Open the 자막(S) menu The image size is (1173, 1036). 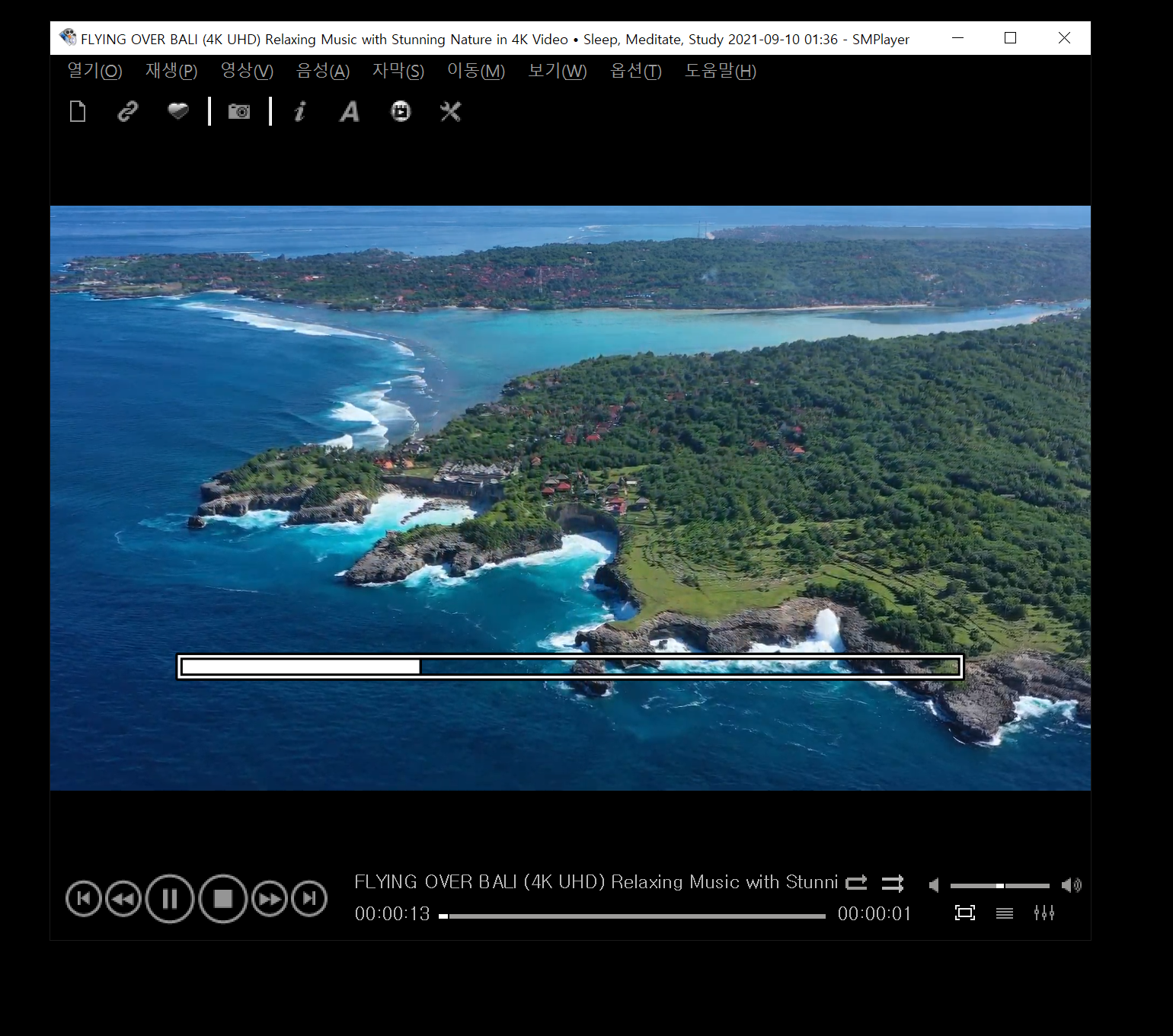pyautogui.click(x=398, y=71)
